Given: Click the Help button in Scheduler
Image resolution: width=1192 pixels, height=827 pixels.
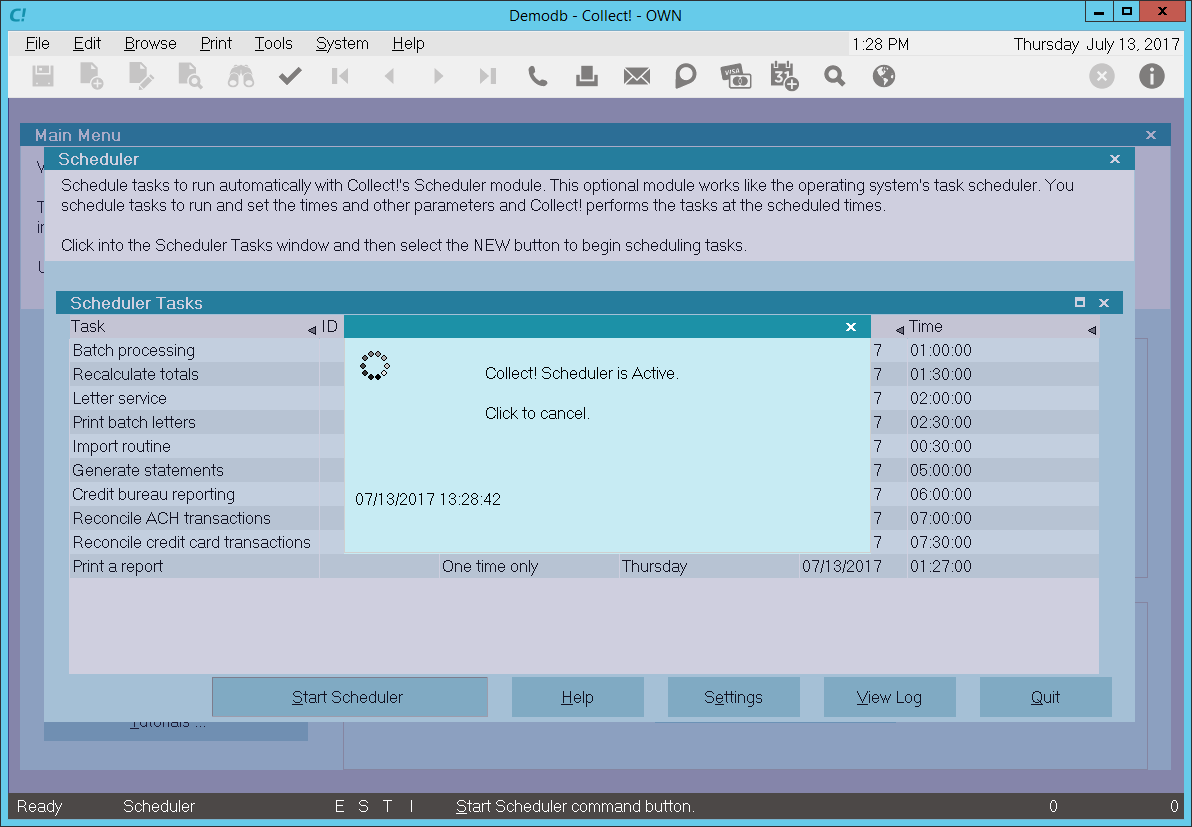Looking at the screenshot, I should [578, 697].
